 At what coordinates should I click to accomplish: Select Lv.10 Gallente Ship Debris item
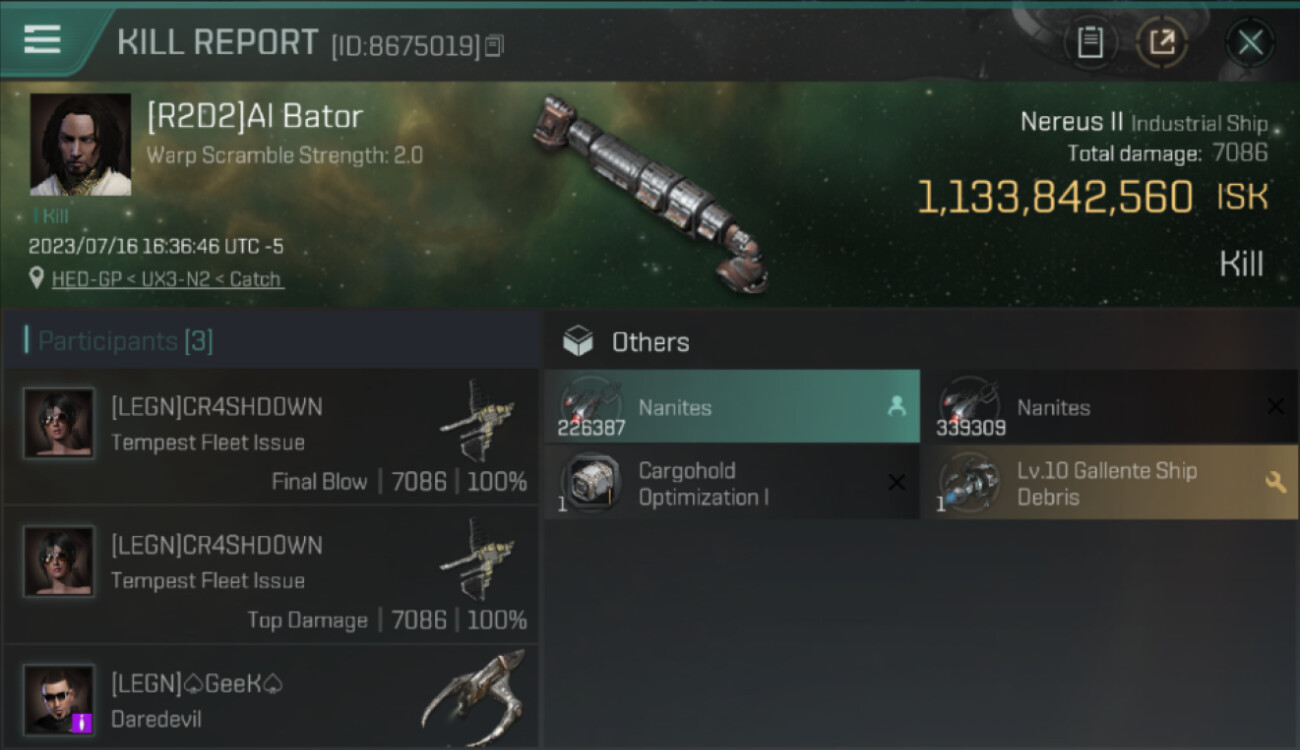[1110, 483]
